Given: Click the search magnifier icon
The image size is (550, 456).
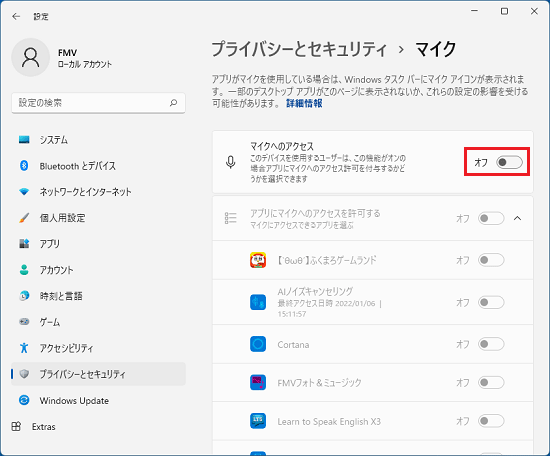Looking at the screenshot, I should [173, 103].
